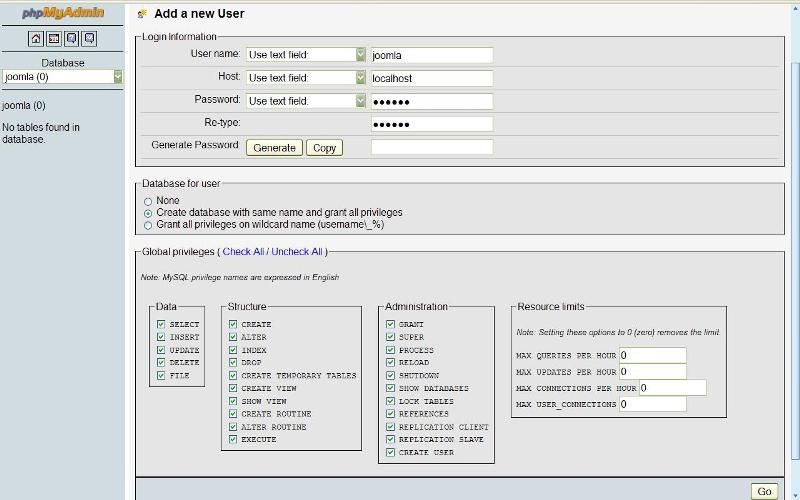The image size is (800, 500).
Task: Click the Home icon in the sidebar
Action: coord(36,39)
